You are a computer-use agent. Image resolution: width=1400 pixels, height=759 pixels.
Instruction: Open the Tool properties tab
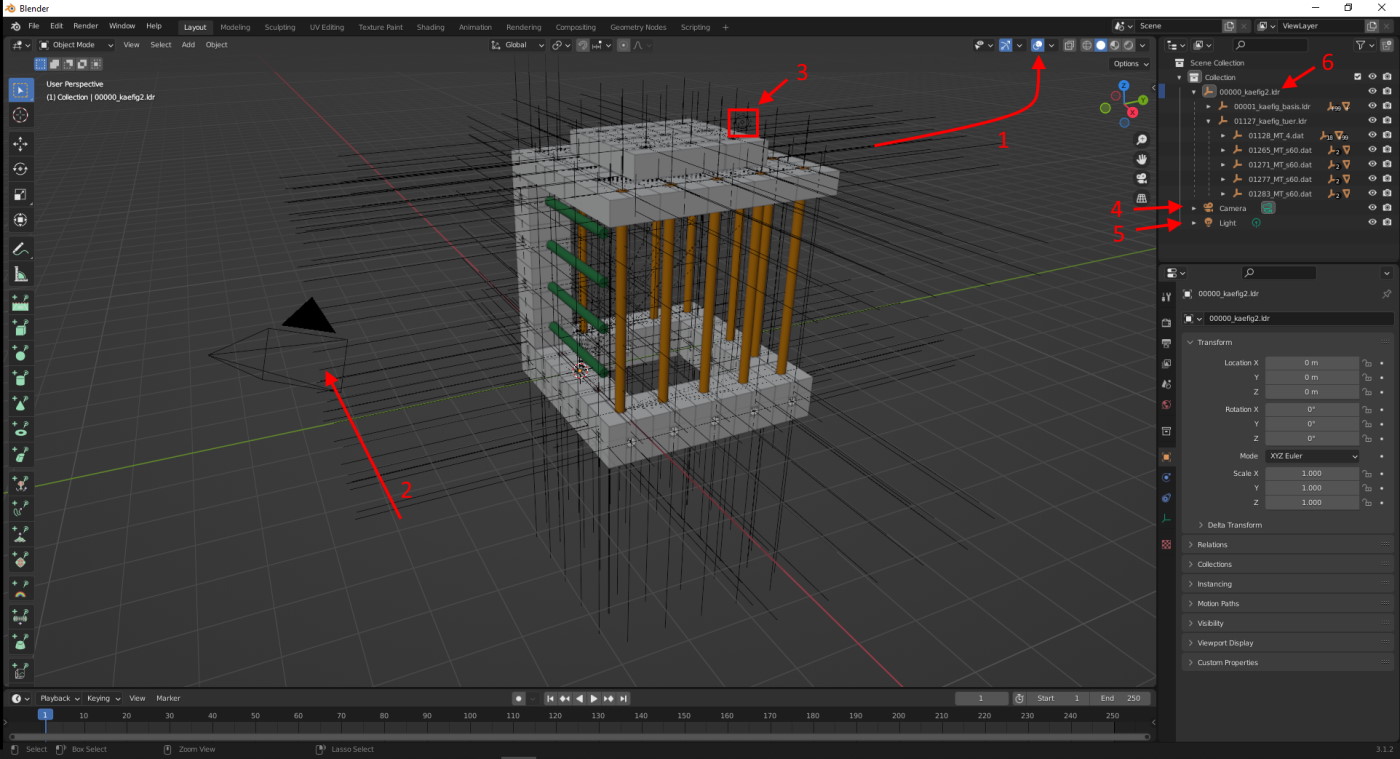pyautogui.click(x=1166, y=297)
